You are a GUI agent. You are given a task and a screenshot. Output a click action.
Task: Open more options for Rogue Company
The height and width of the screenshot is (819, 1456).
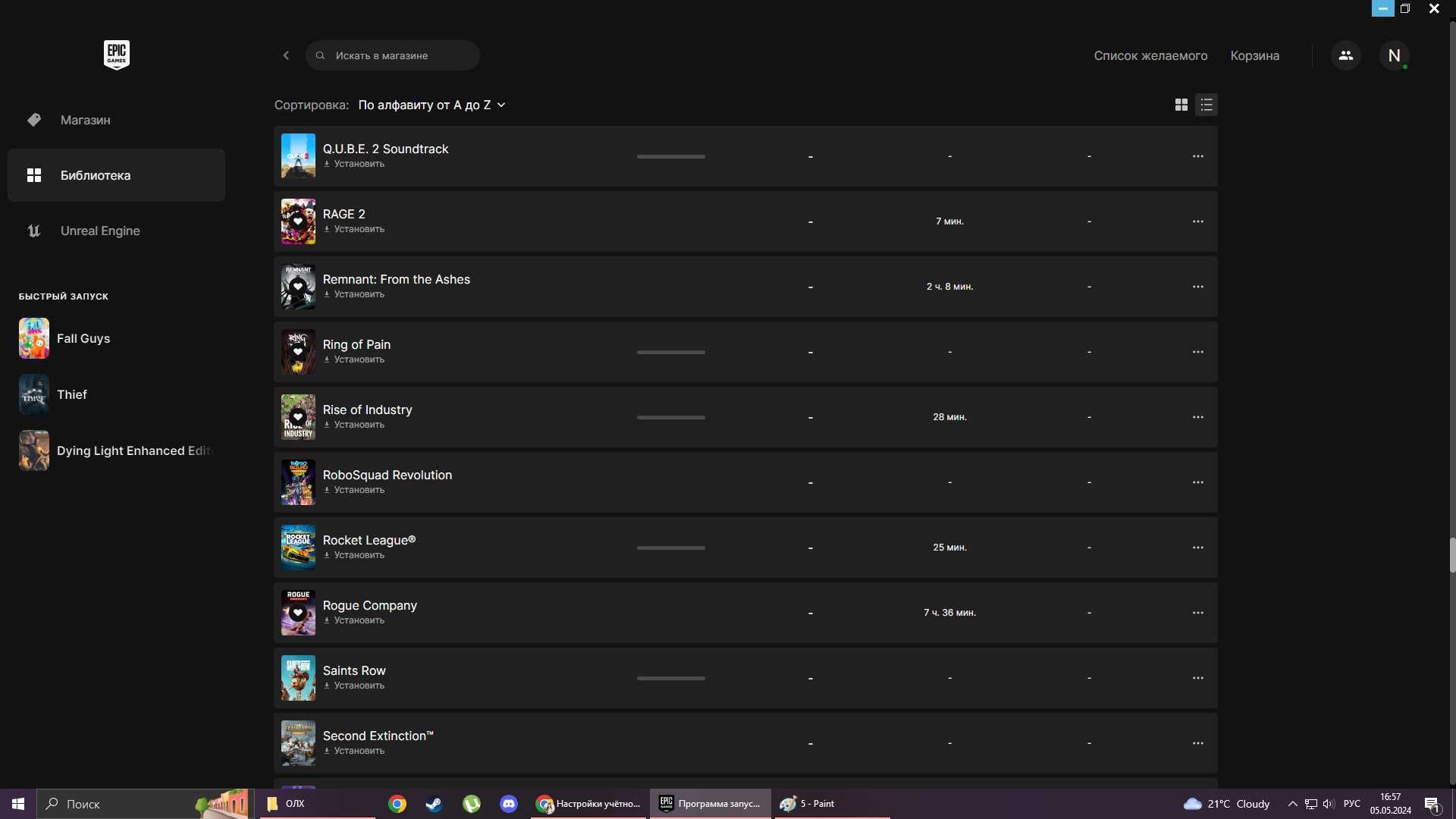[1198, 613]
